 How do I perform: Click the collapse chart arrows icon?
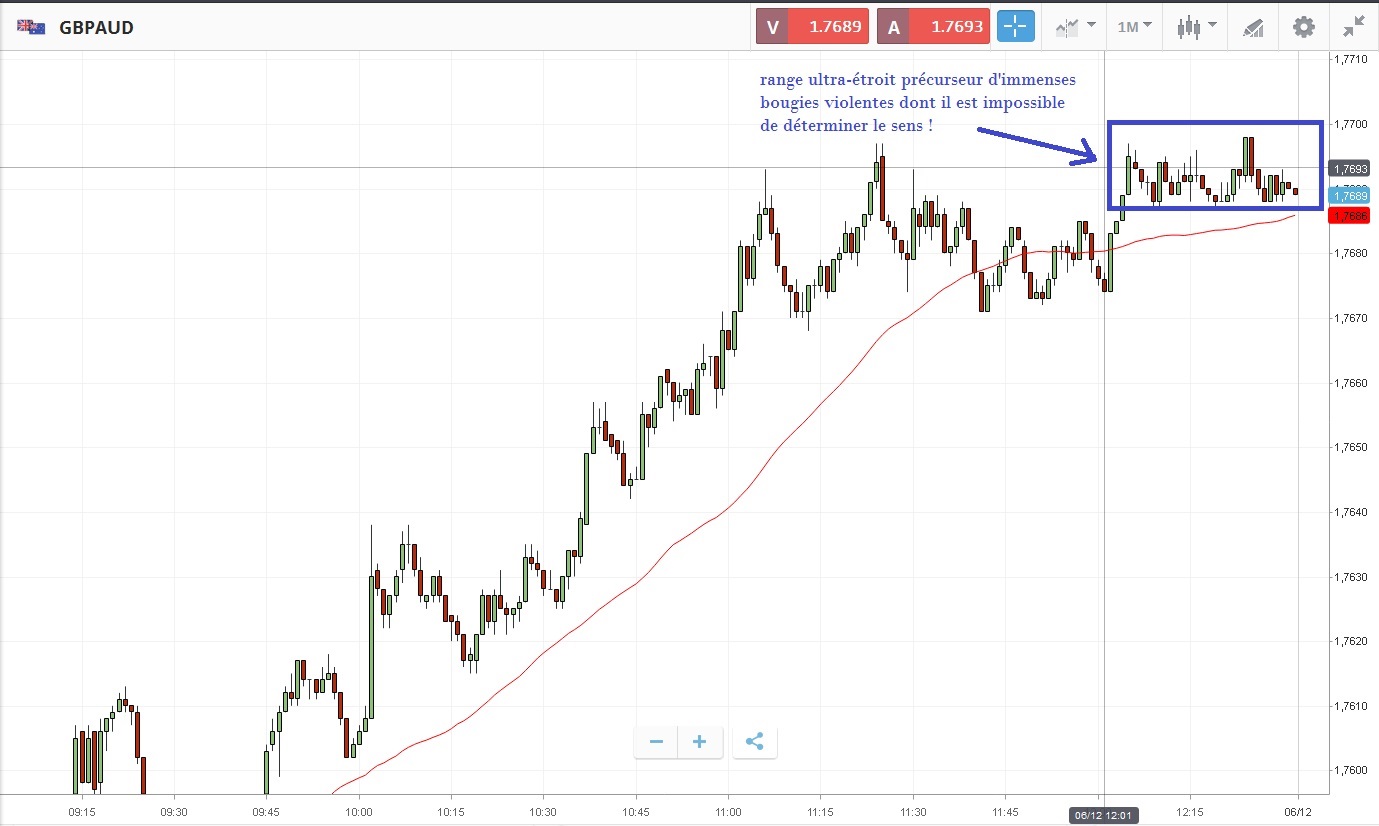[1354, 27]
